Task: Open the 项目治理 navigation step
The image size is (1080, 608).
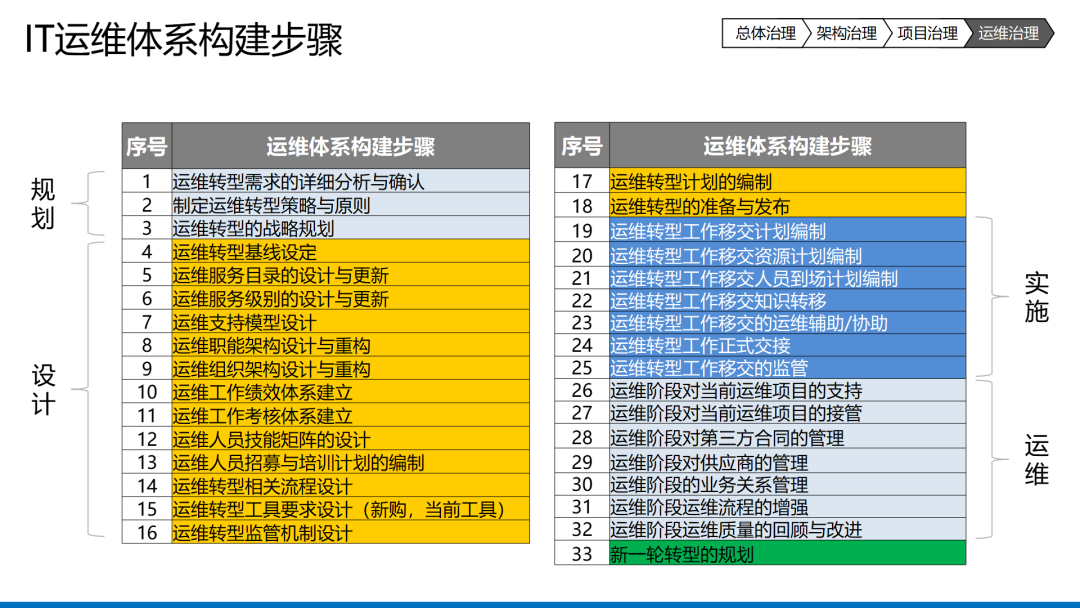Action: pos(927,33)
